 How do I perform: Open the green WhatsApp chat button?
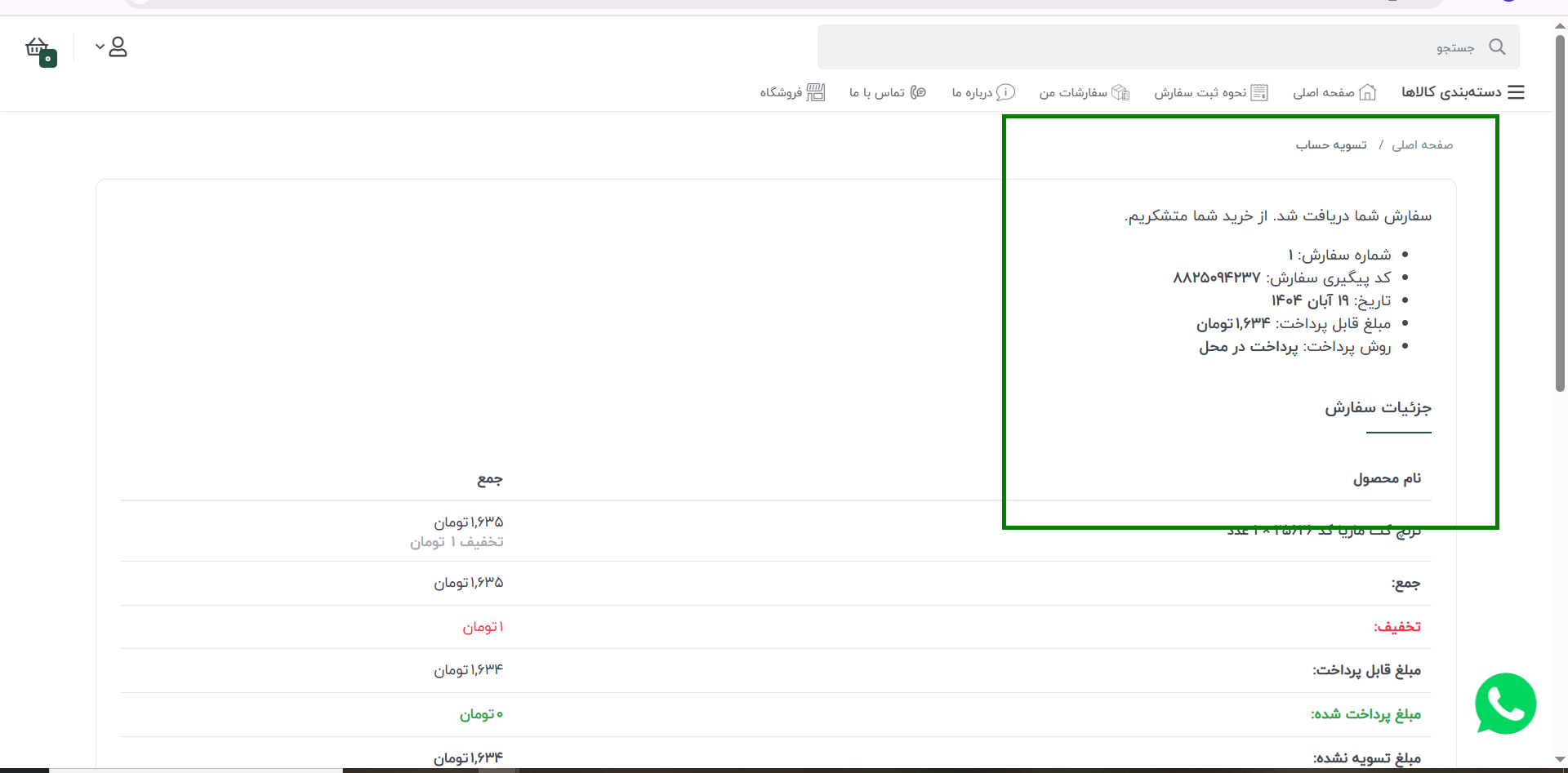[x=1505, y=704]
